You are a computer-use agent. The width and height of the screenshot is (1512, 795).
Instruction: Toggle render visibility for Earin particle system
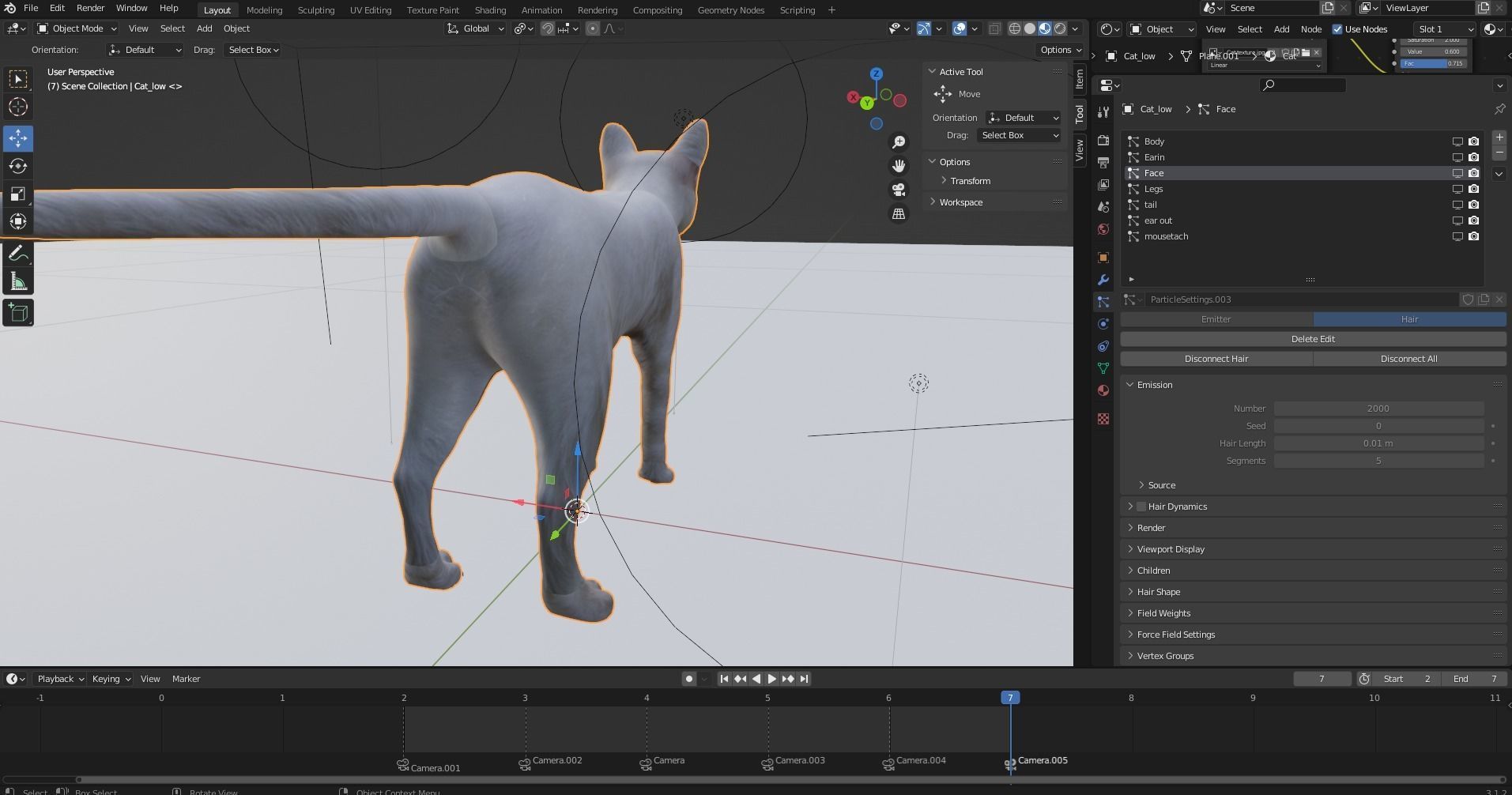coord(1474,157)
